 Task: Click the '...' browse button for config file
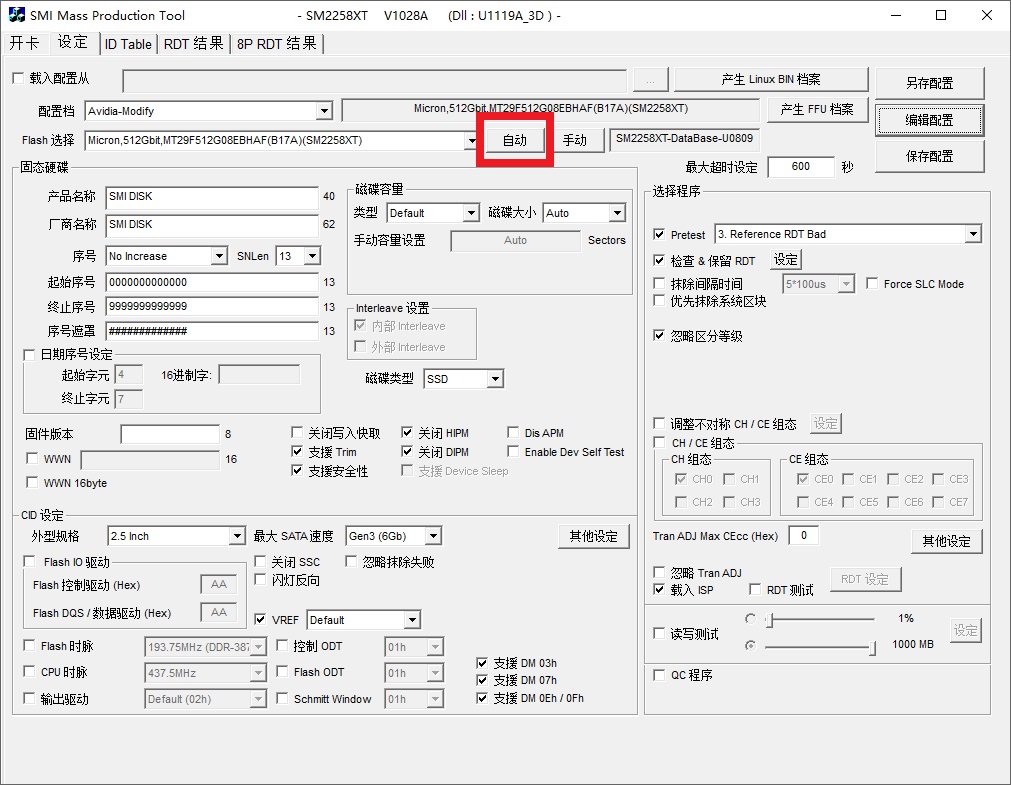pyautogui.click(x=650, y=81)
